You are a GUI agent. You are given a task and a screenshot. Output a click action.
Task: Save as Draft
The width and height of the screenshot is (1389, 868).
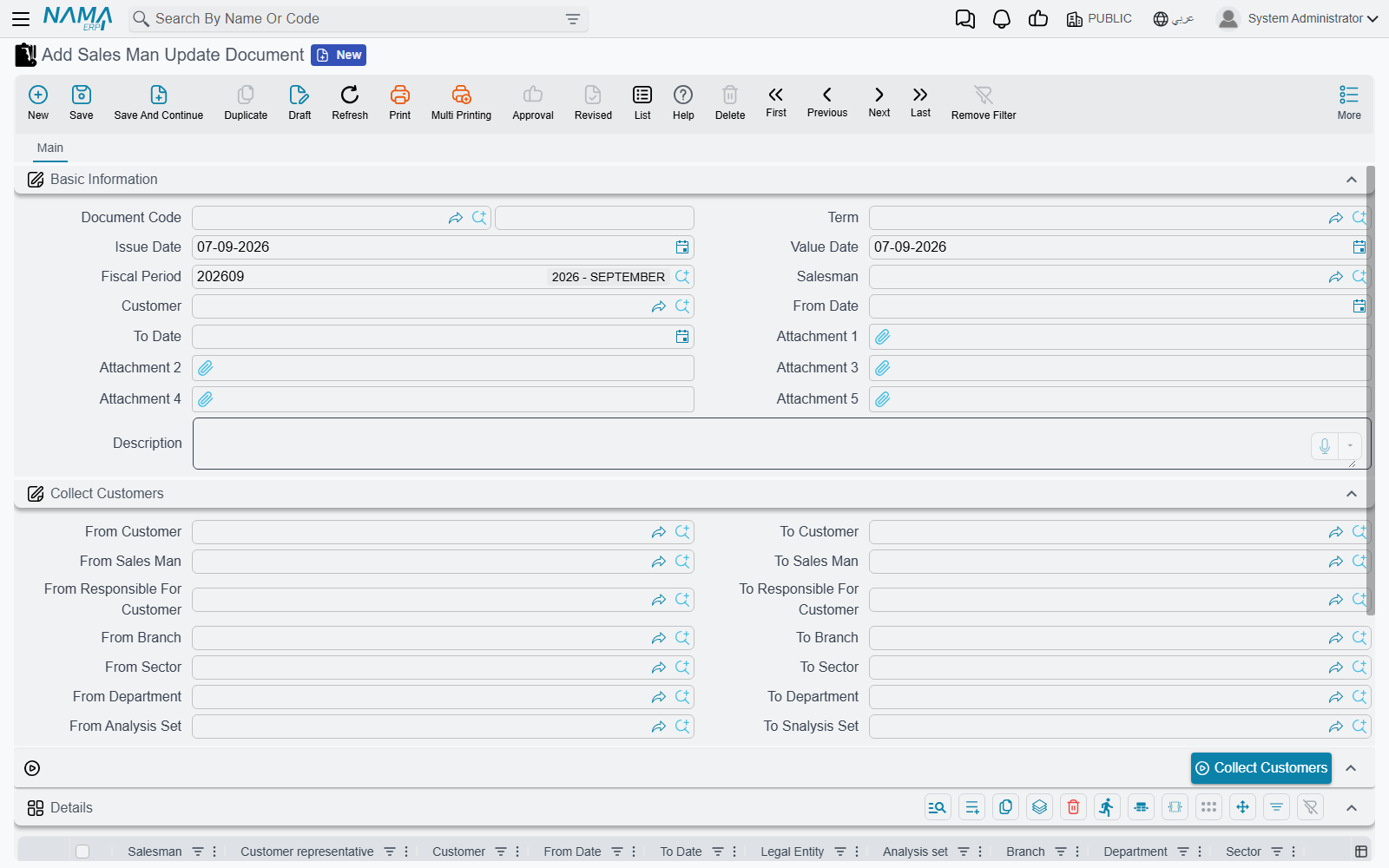tap(300, 102)
